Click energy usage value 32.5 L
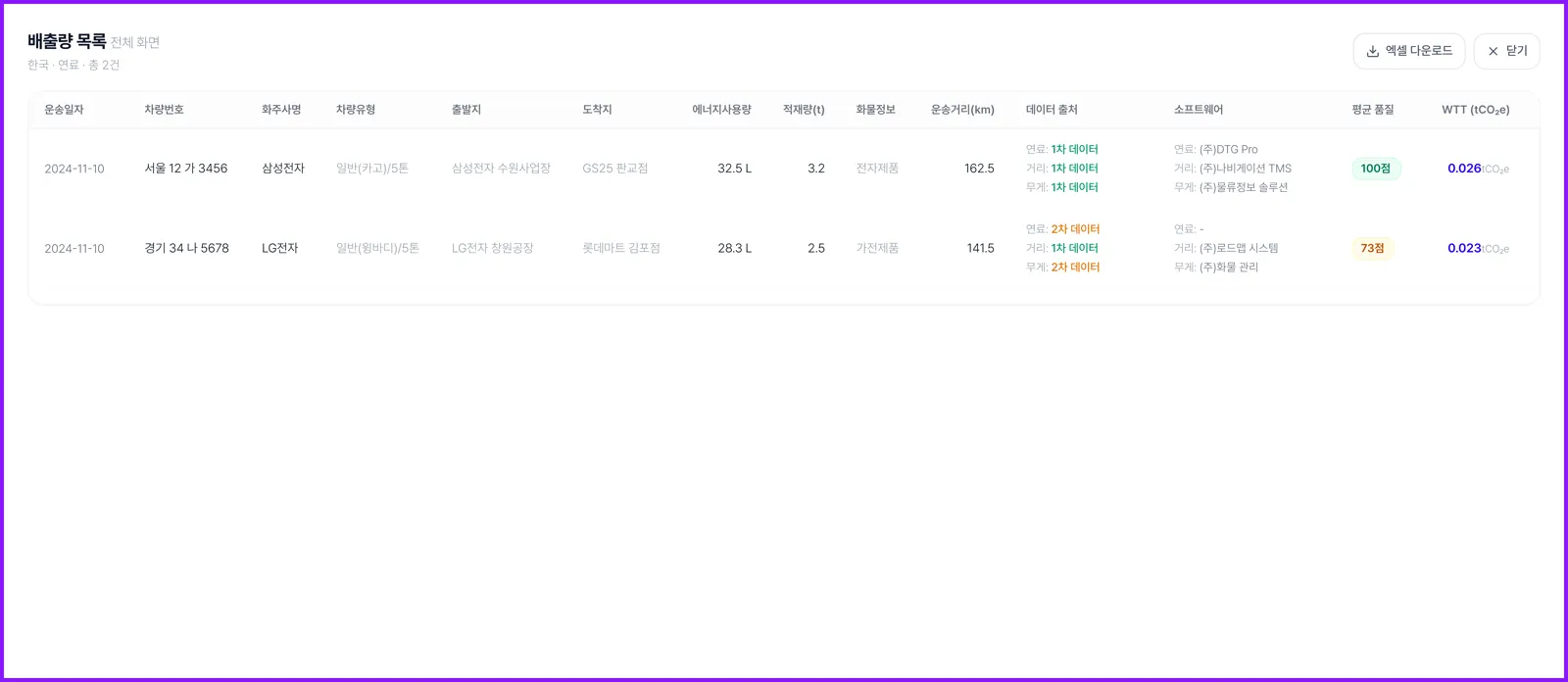 [x=734, y=169]
